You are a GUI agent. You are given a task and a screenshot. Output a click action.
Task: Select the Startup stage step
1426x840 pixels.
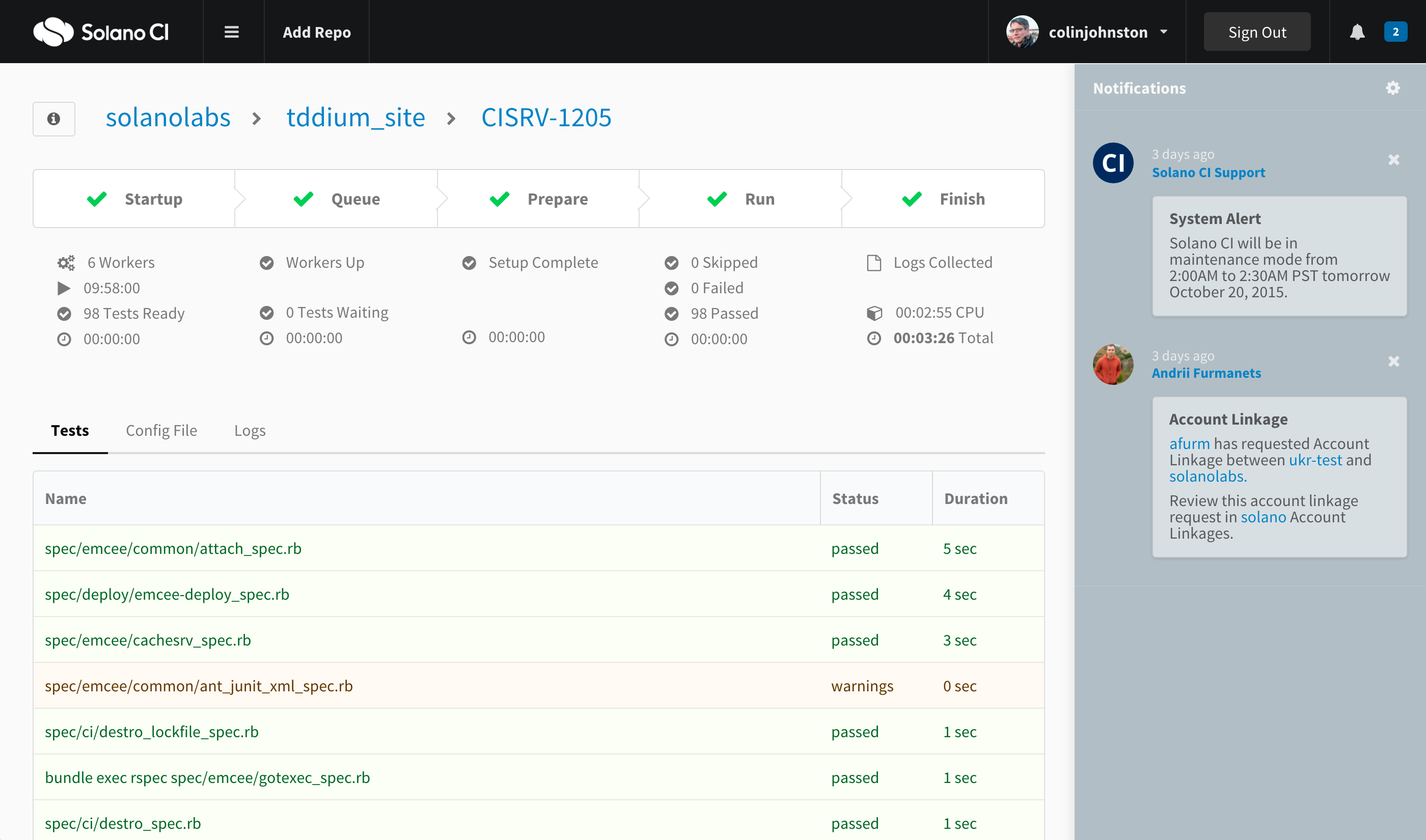point(135,199)
